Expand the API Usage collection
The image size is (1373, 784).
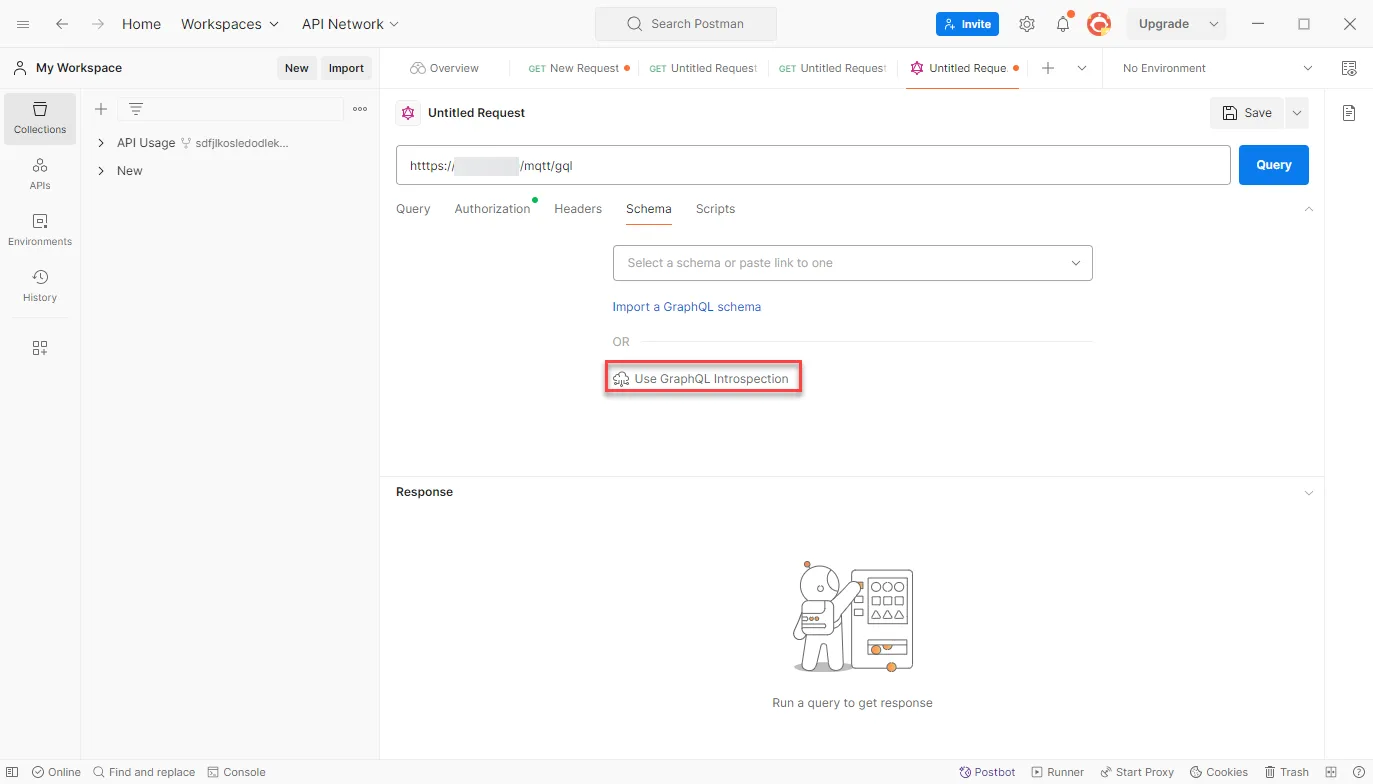pos(101,143)
